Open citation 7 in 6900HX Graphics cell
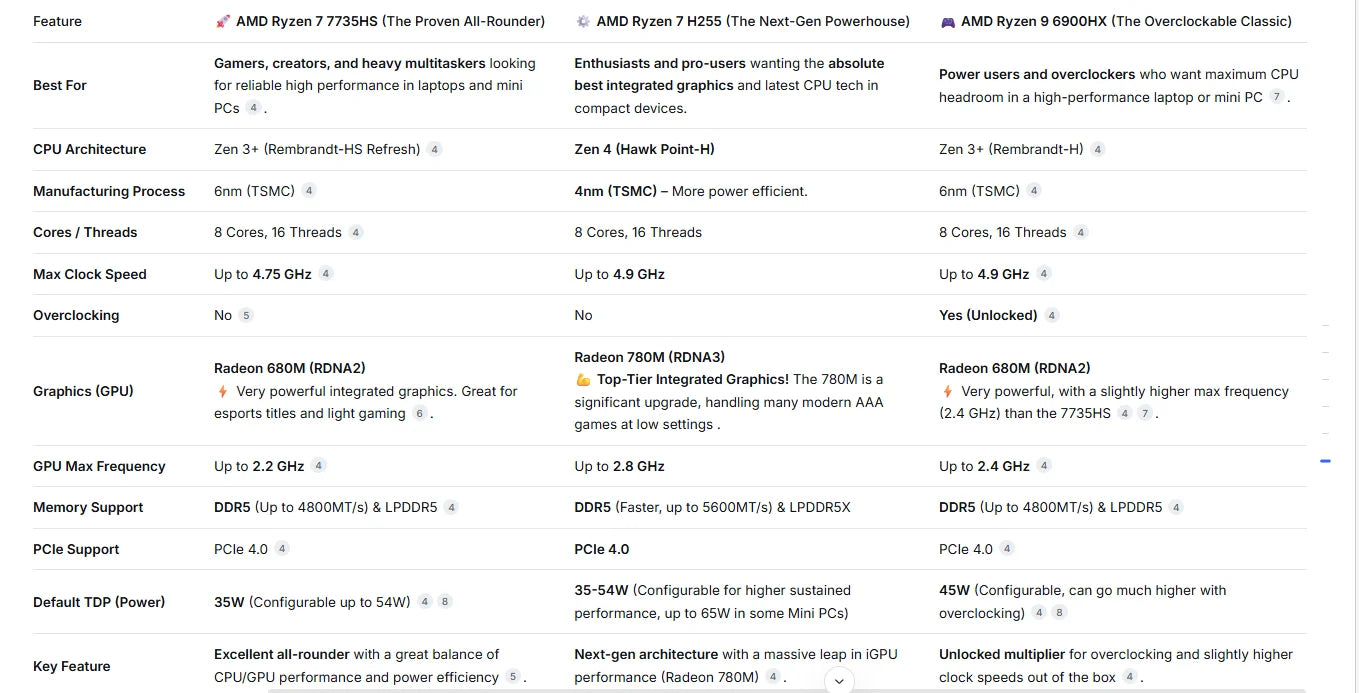Image resolution: width=1359 pixels, height=693 pixels. coord(1146,413)
